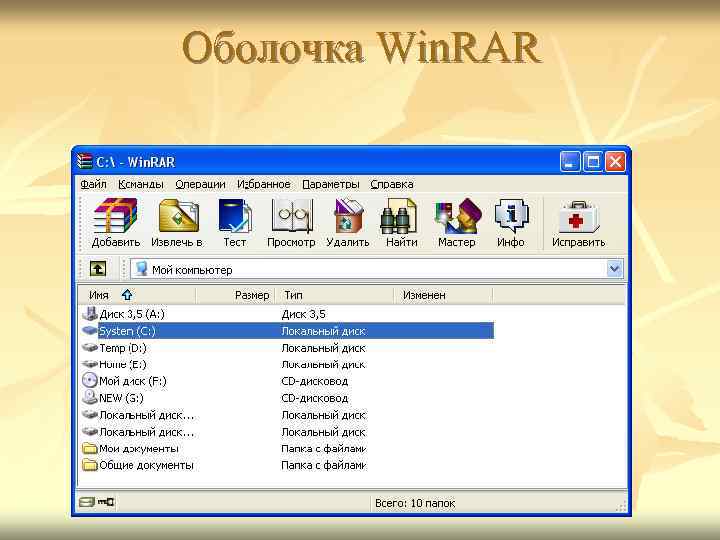Expand the Мой компьютер path dropdown arrow
Image resolution: width=720 pixels, height=540 pixels.
pos(614,269)
